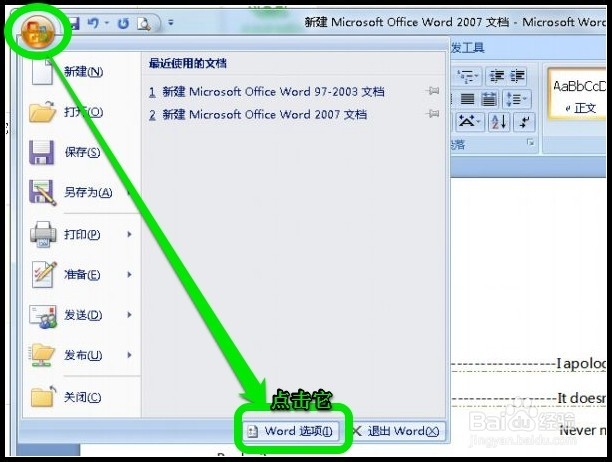Select 保存(S) in the Office menu

pyautogui.click(x=81, y=152)
